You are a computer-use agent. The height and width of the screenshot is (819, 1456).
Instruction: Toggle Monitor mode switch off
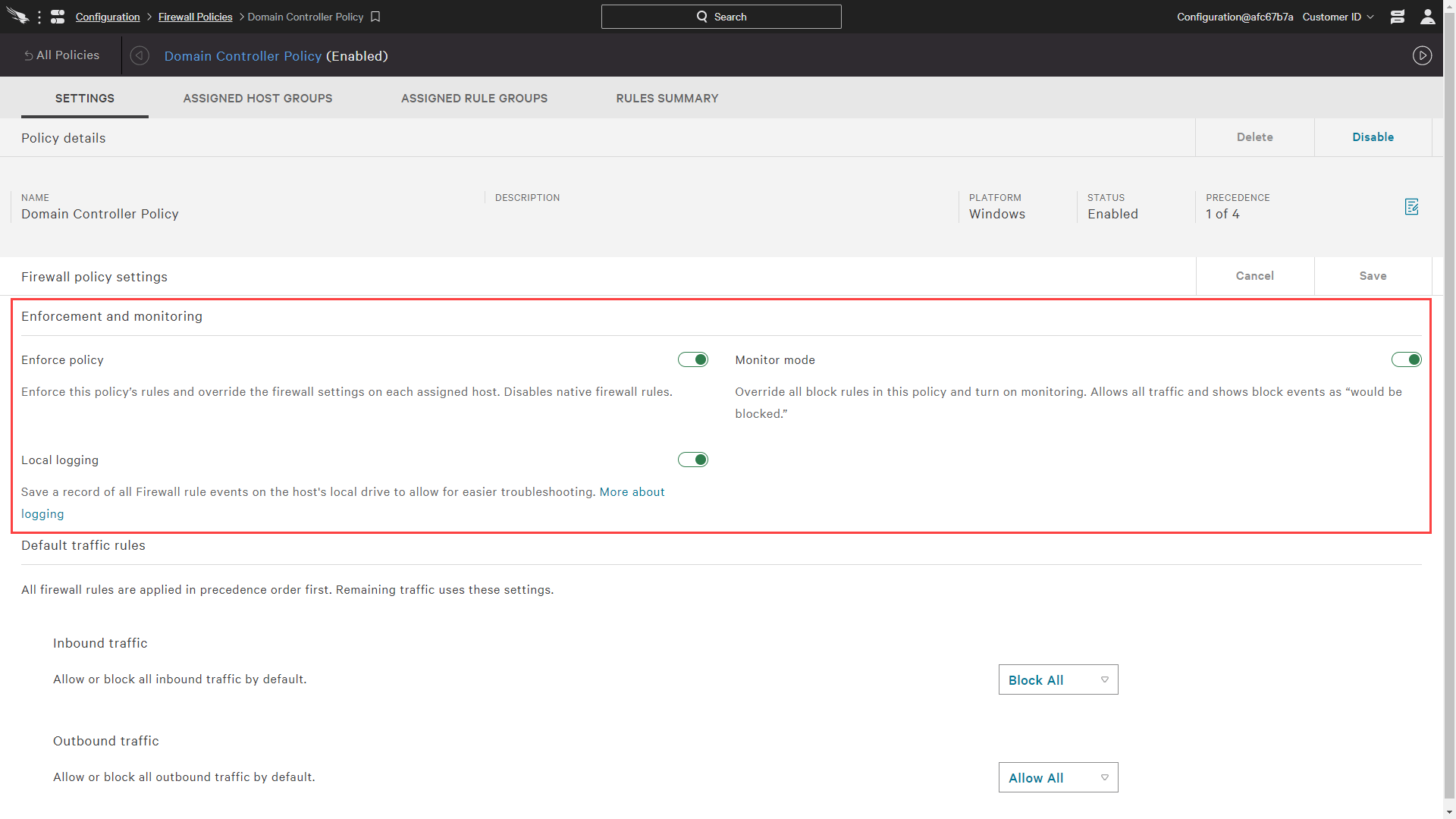point(1405,359)
